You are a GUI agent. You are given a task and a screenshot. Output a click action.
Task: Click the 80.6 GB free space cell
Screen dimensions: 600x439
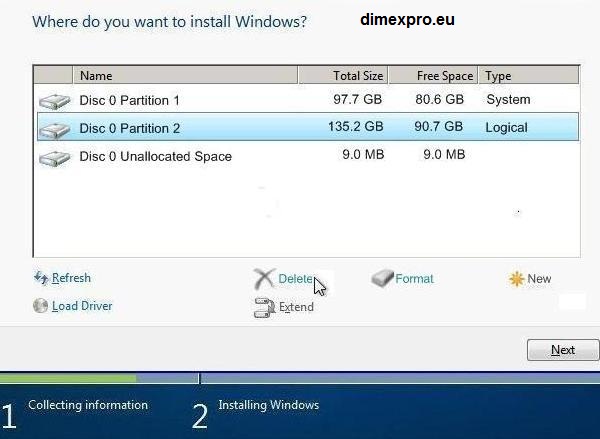(440, 100)
